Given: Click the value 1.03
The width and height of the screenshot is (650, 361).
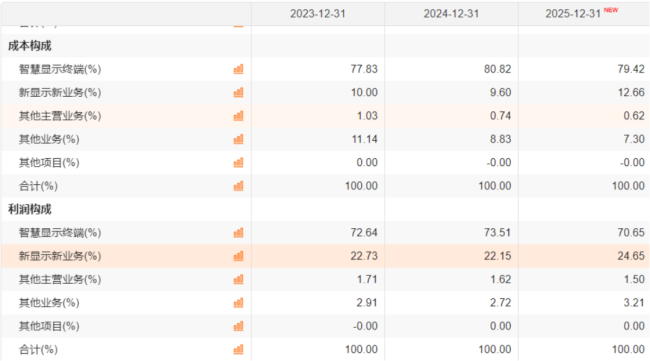Looking at the screenshot, I should pyautogui.click(x=367, y=116).
